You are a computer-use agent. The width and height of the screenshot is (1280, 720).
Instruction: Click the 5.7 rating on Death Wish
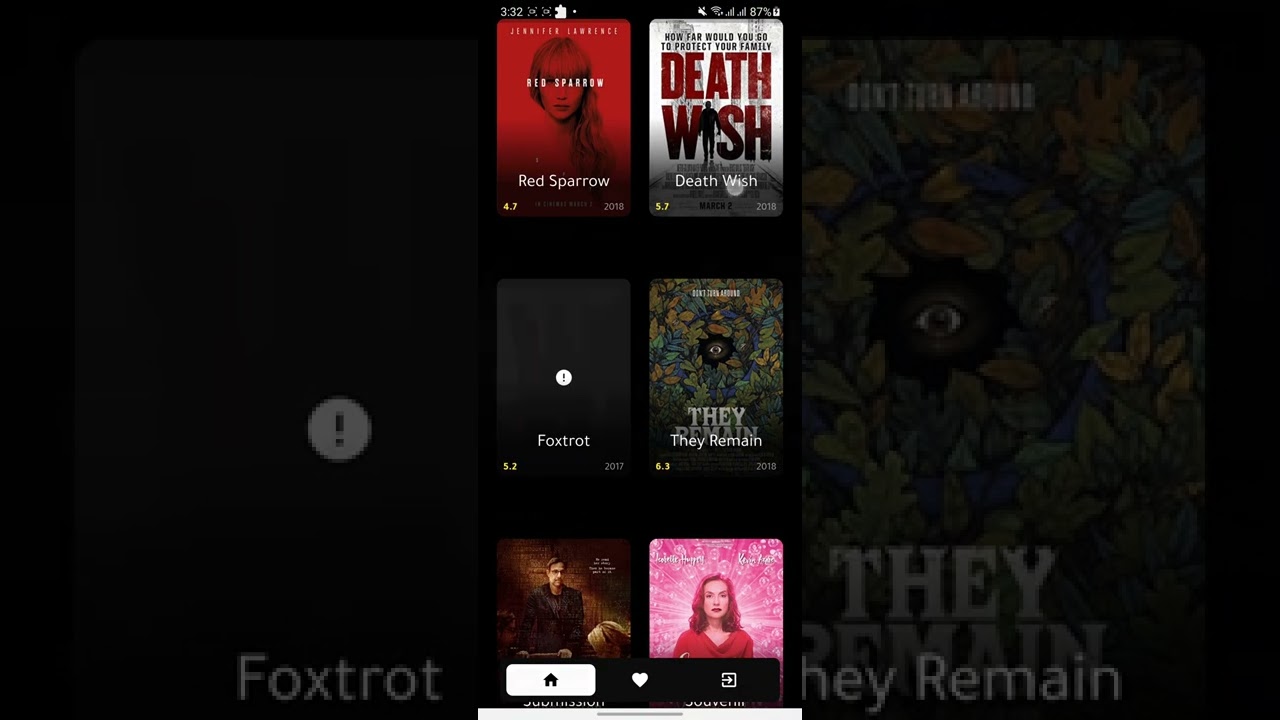point(662,207)
